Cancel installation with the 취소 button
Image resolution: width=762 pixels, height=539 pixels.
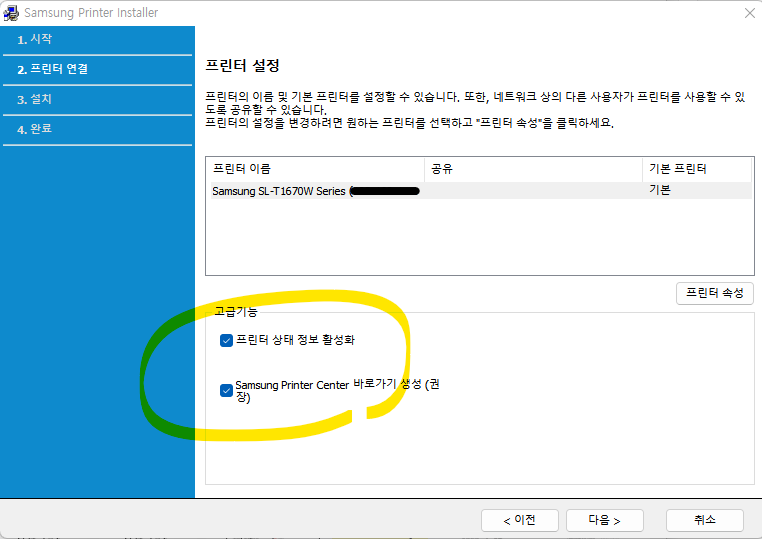click(x=705, y=521)
